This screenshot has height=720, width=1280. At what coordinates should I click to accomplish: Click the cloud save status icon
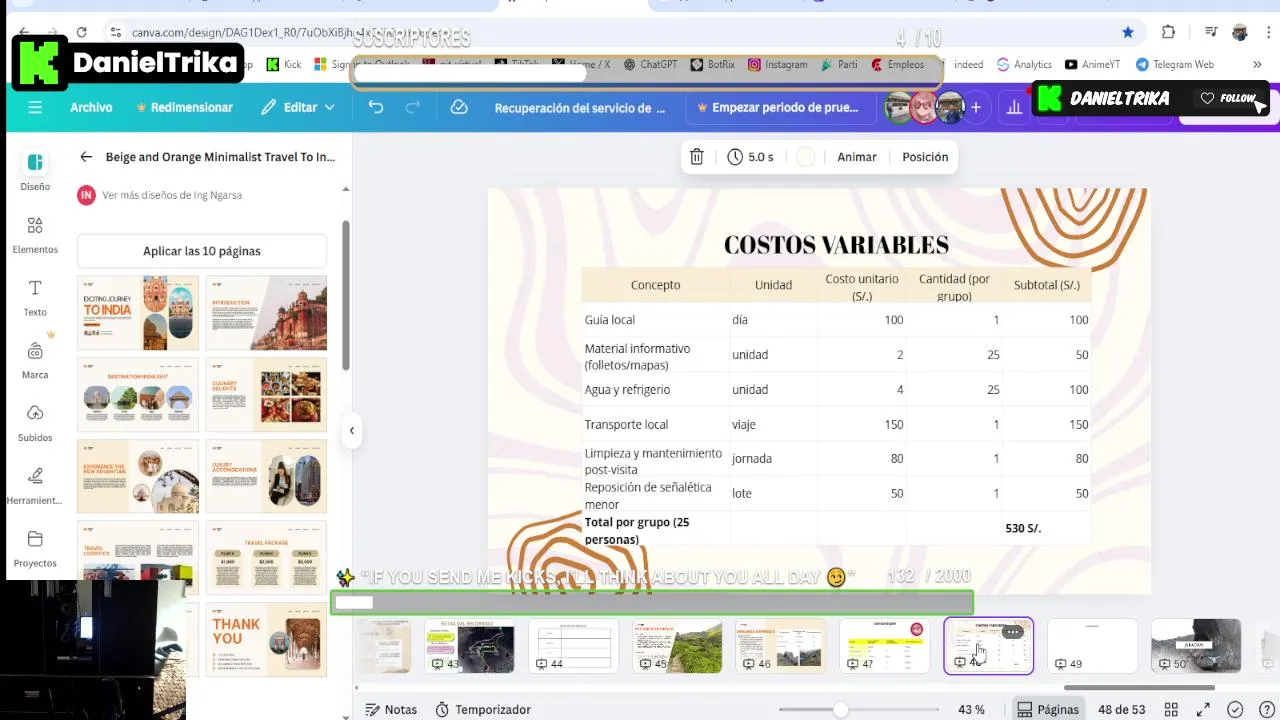[x=459, y=107]
